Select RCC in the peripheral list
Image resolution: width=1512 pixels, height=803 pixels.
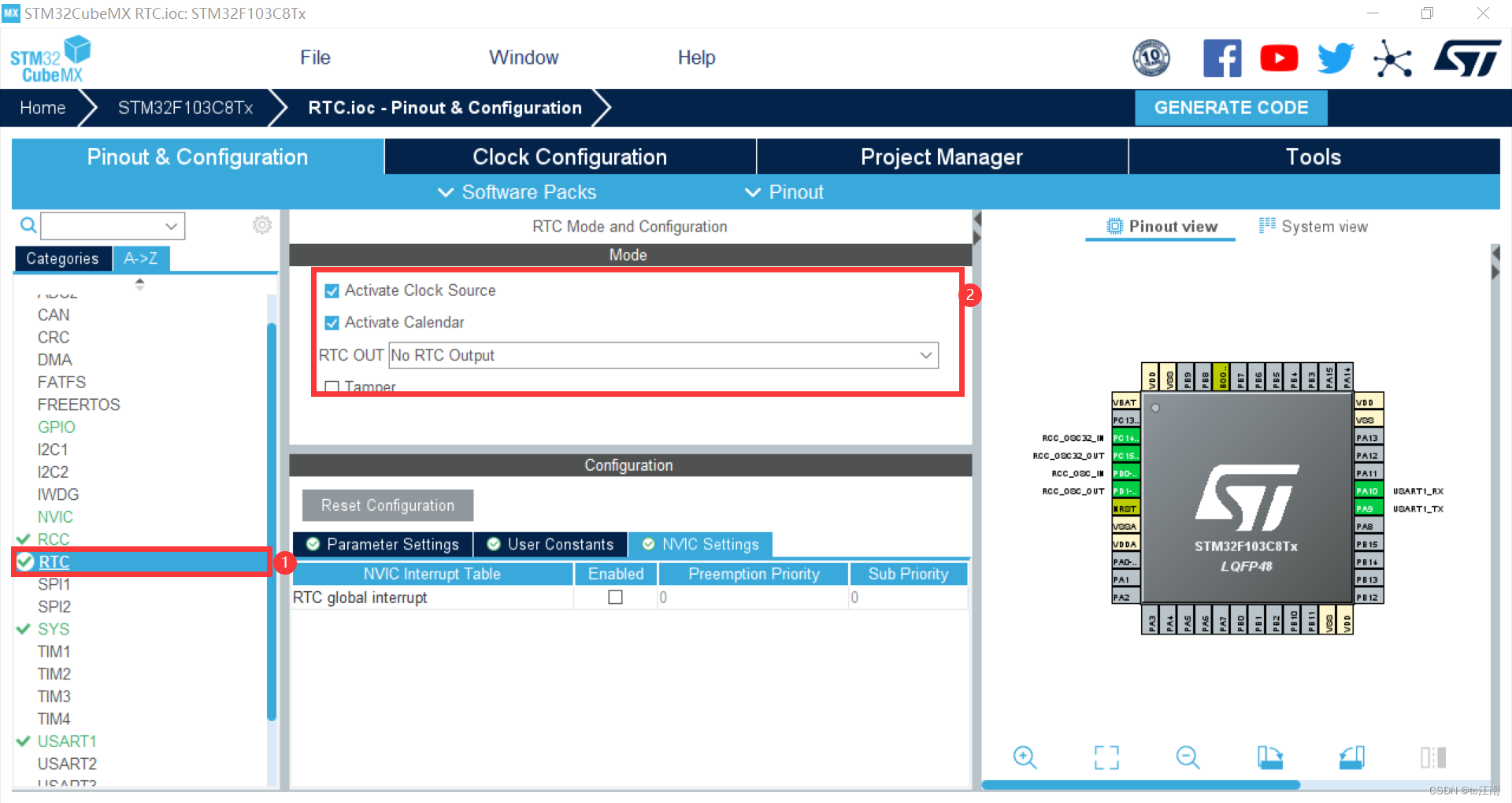tap(54, 539)
